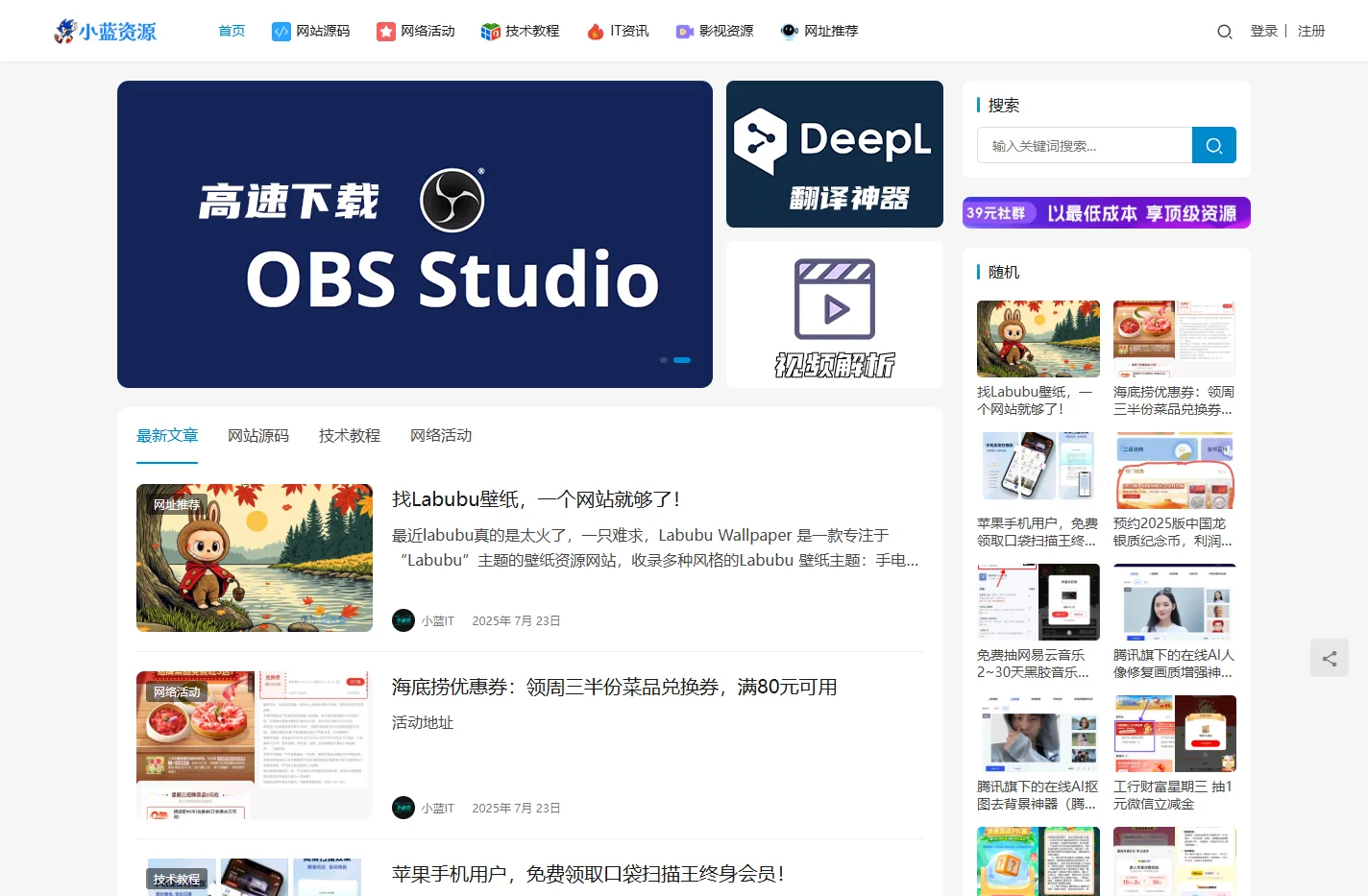The width and height of the screenshot is (1368, 896).
Task: Open the 网址推荐 menu item
Action: [819, 31]
